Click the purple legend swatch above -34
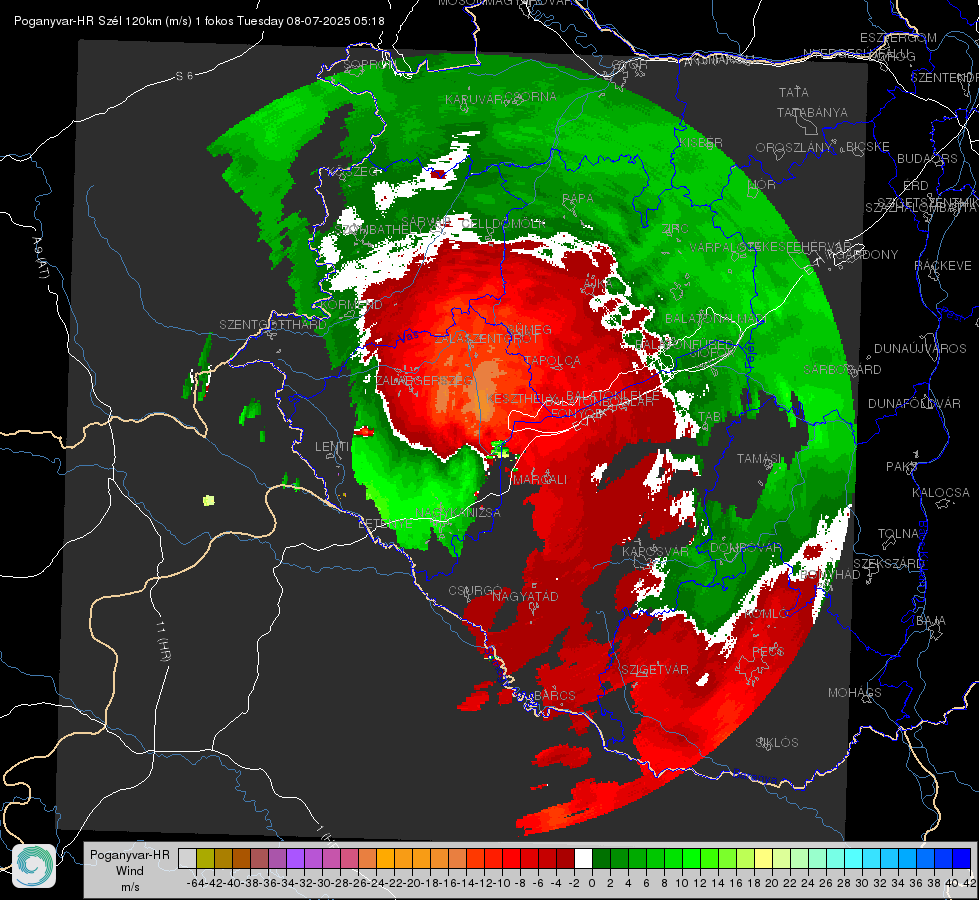Screen dimensions: 979x900 [x=295, y=858]
